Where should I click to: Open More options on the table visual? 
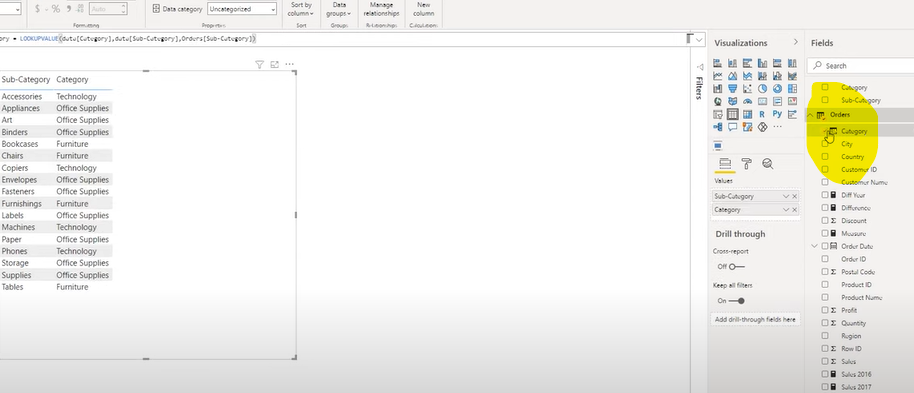click(289, 64)
